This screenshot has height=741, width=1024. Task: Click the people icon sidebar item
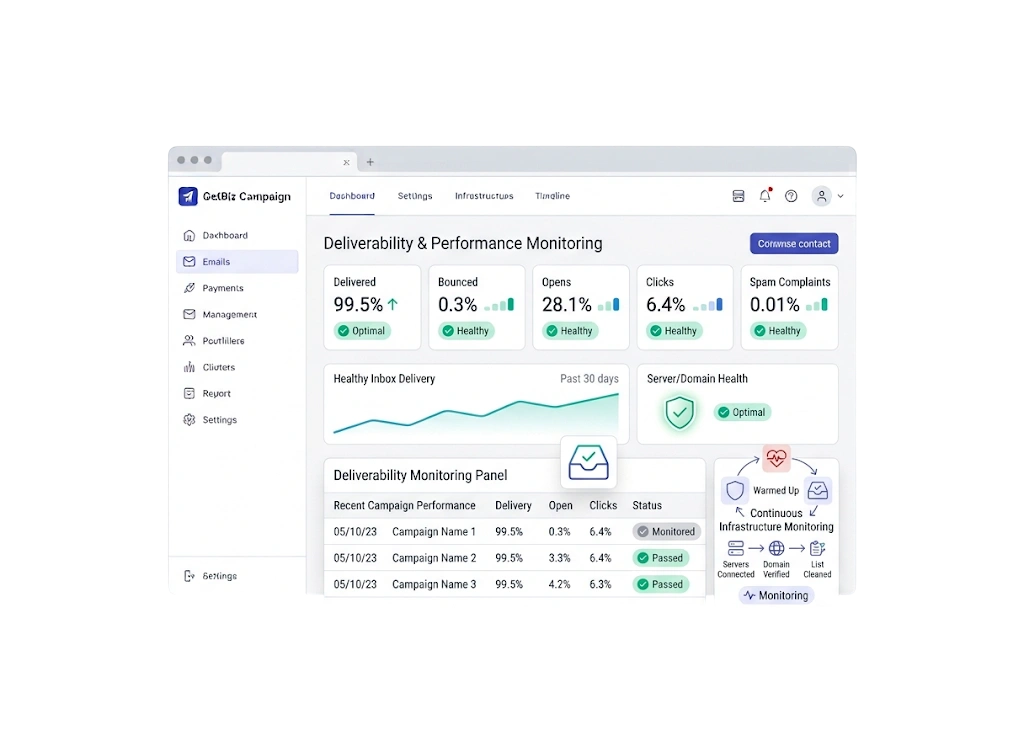[x=237, y=341]
